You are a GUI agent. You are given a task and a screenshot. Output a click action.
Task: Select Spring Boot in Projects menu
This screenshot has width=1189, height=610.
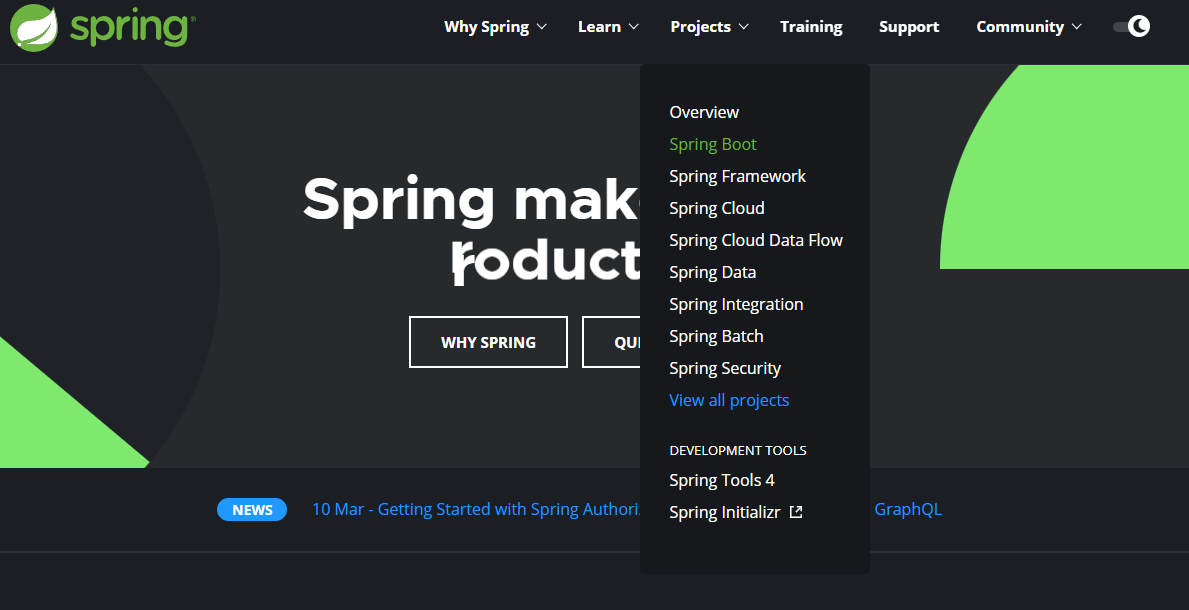coord(713,144)
